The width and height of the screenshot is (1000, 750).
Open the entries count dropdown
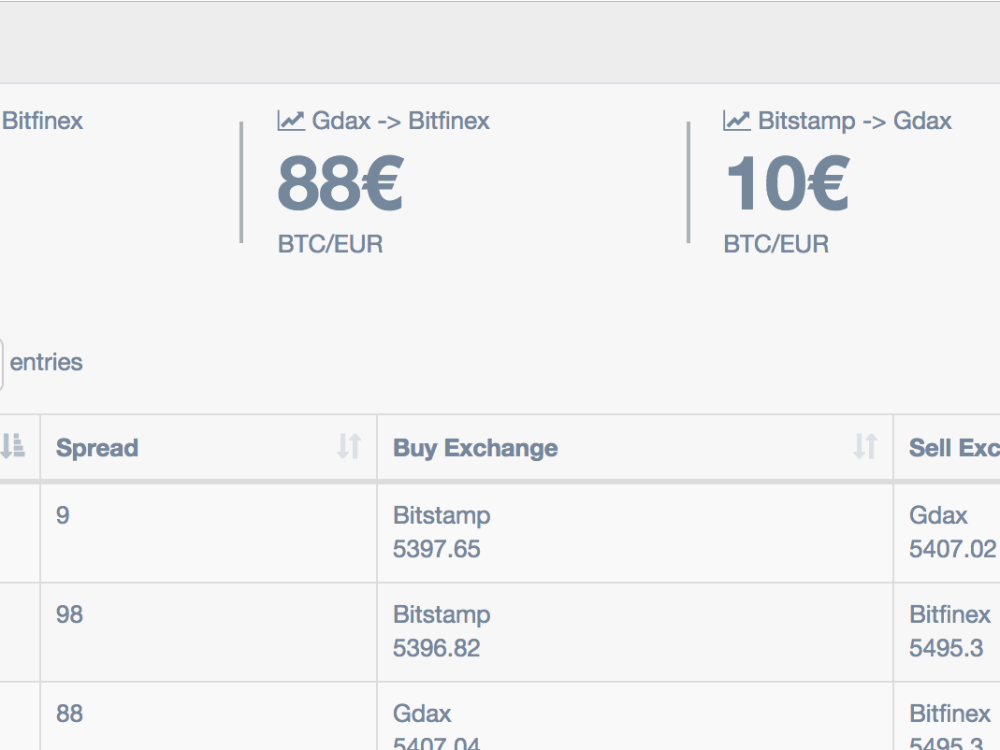[x=1, y=364]
